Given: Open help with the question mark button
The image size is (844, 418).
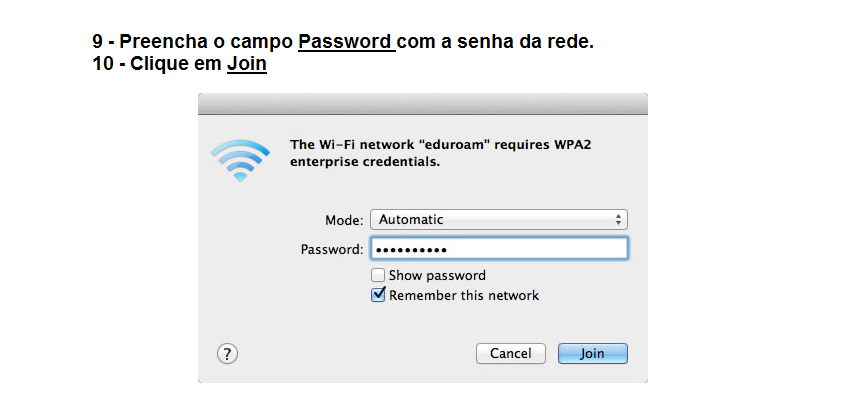Looking at the screenshot, I should pos(227,354).
